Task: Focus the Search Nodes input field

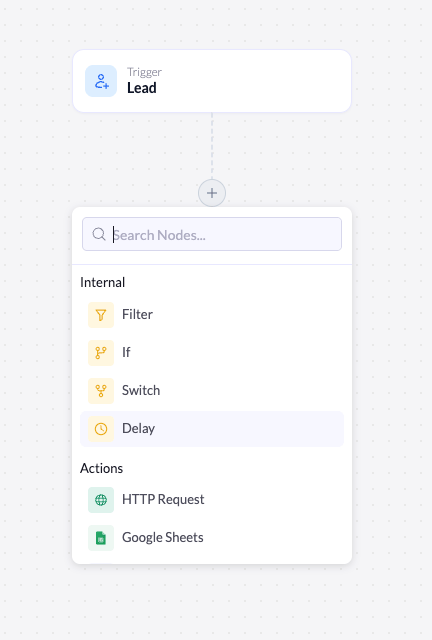Action: (x=212, y=234)
